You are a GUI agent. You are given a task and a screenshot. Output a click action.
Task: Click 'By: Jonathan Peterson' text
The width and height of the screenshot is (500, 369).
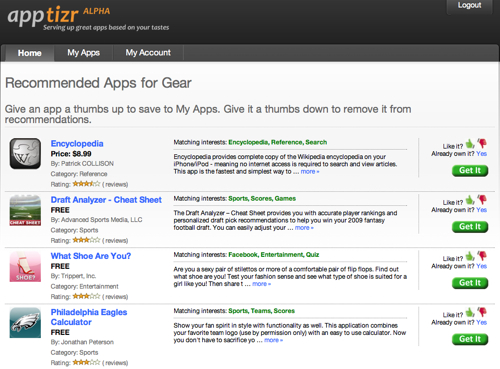(x=82, y=342)
